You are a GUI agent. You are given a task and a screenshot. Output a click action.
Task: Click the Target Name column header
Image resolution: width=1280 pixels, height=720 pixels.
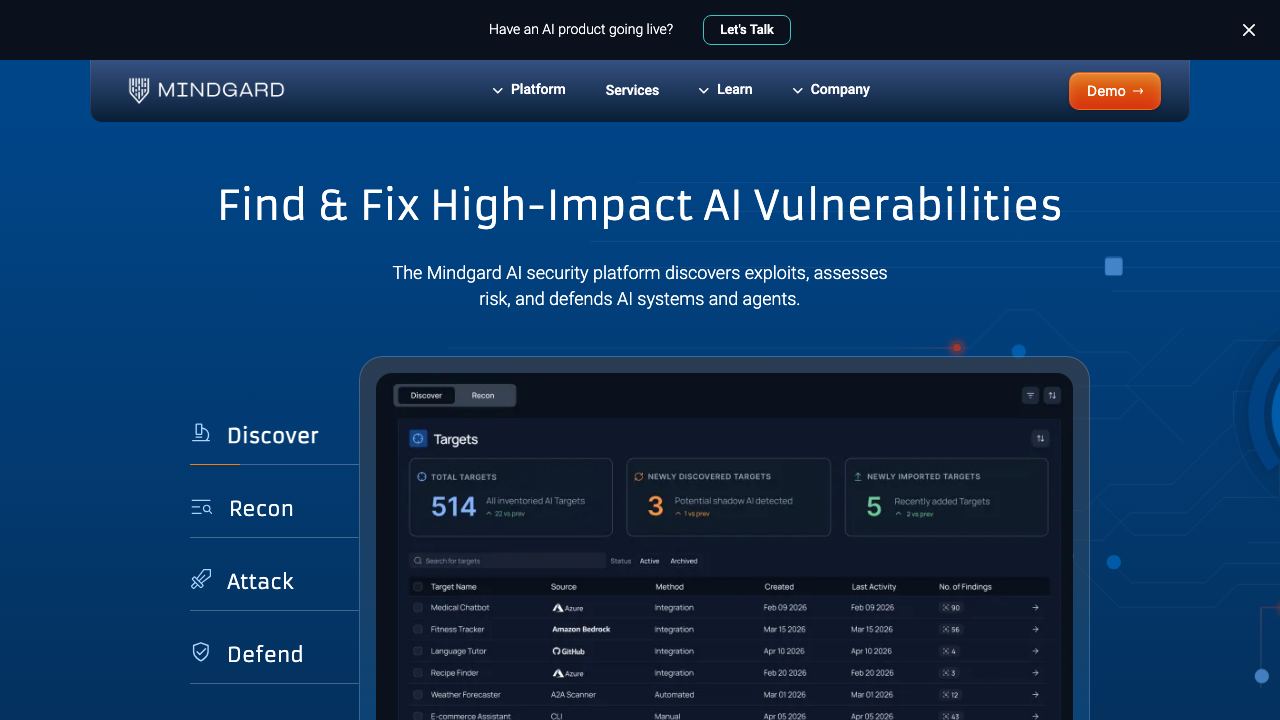(x=453, y=587)
